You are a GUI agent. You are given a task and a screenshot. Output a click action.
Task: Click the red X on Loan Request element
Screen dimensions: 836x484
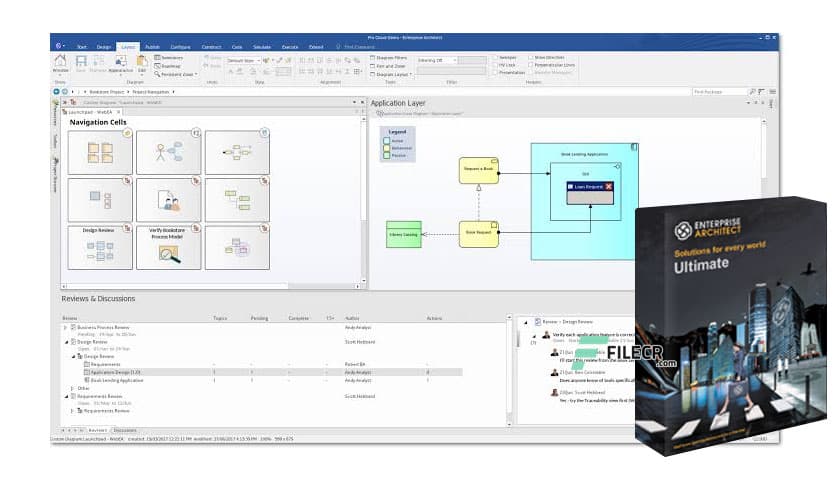click(x=608, y=187)
